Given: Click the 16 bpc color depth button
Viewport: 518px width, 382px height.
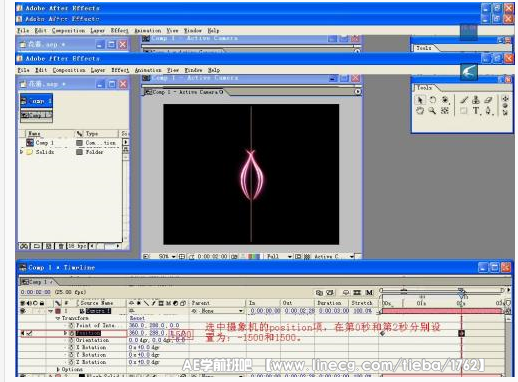Looking at the screenshot, I should [x=77, y=246].
